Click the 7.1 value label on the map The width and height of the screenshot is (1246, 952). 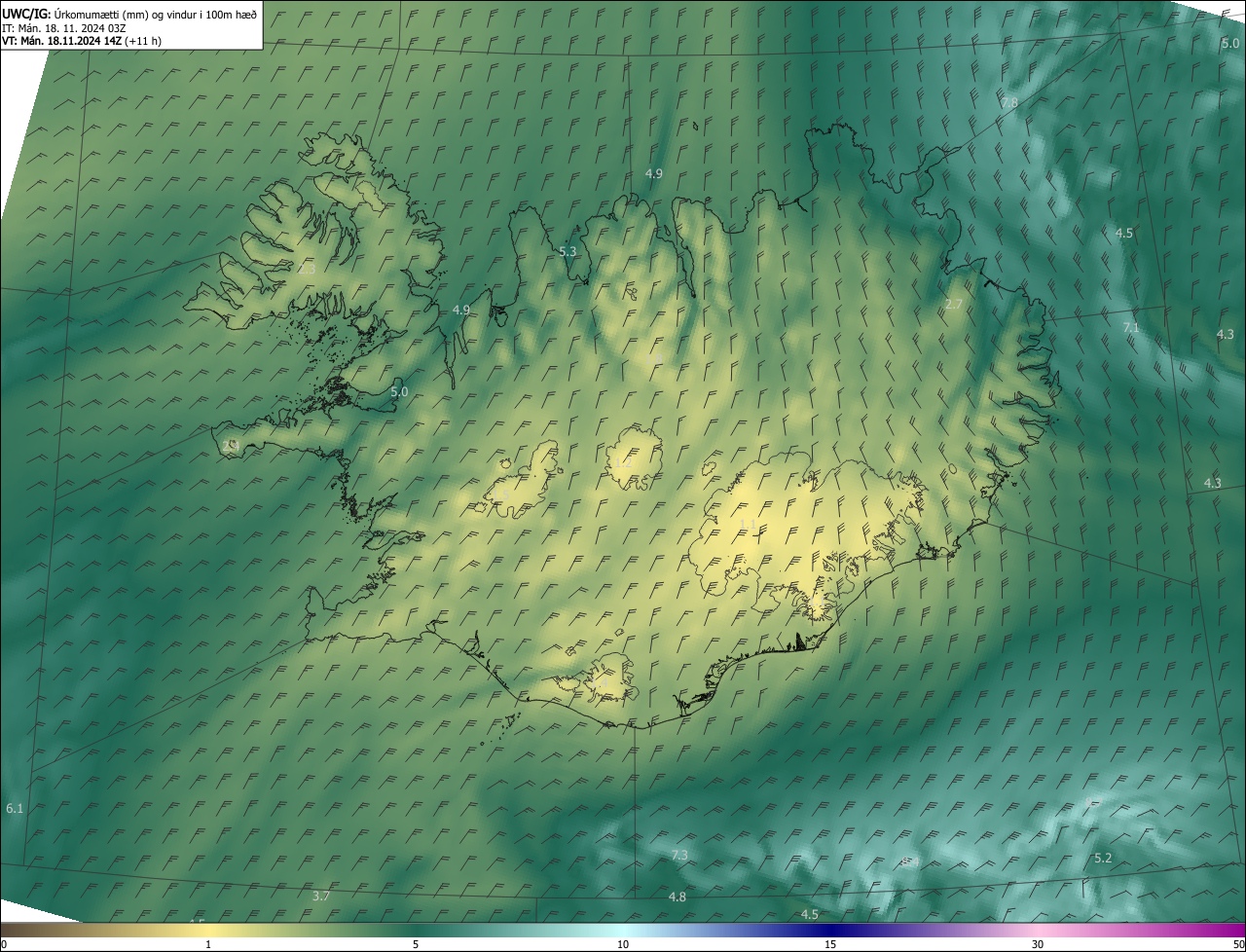pos(1130,327)
